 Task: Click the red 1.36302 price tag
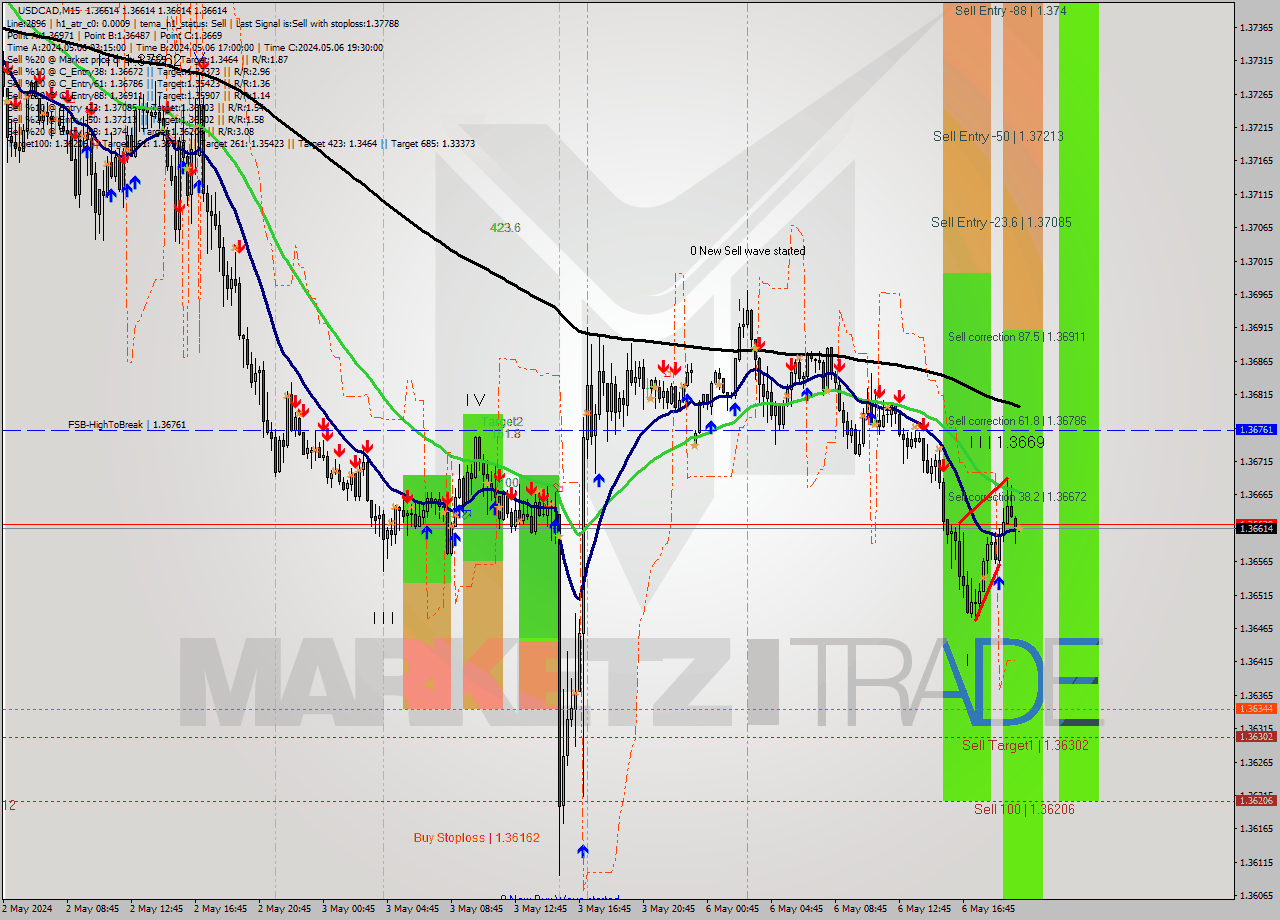1256,736
